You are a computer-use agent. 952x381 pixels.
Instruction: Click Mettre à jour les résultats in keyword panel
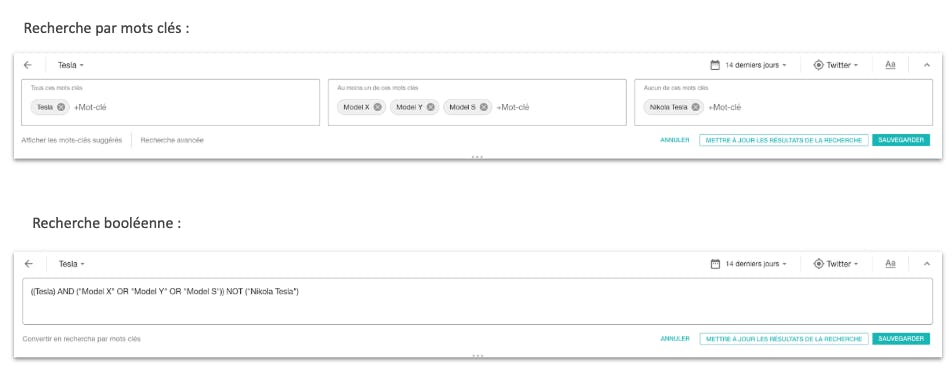click(784, 140)
